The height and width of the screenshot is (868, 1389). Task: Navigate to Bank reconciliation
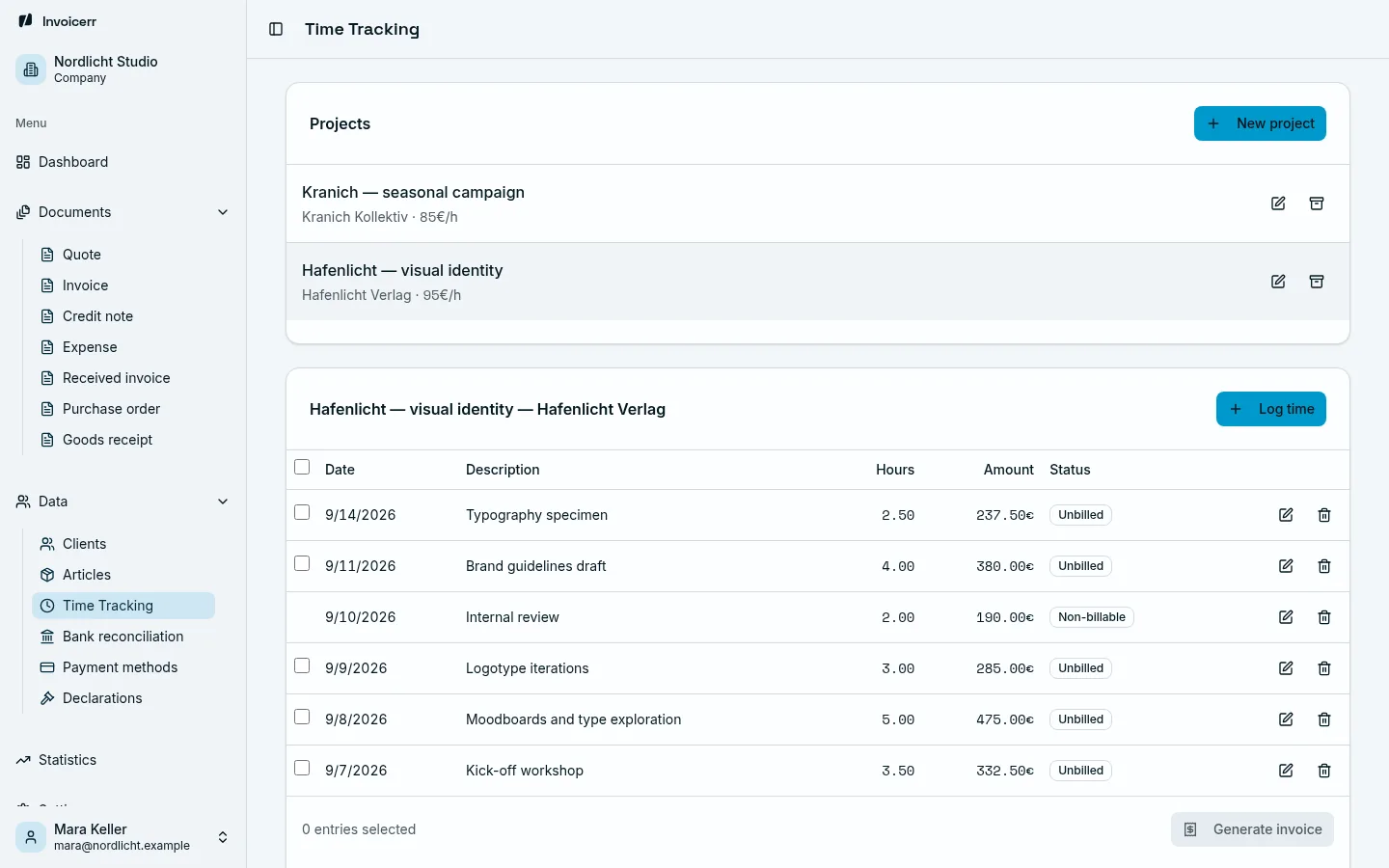tap(123, 637)
